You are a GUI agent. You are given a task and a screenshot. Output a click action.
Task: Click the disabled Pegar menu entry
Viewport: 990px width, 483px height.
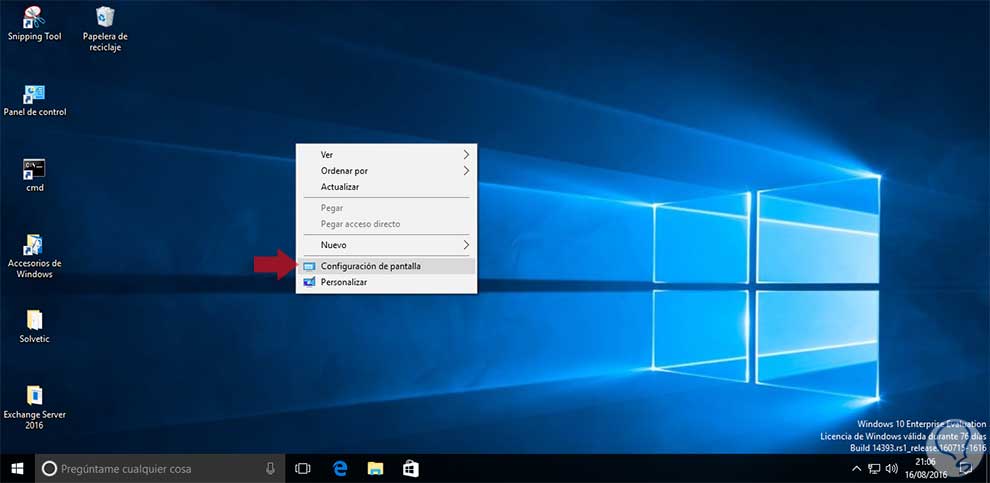point(386,208)
